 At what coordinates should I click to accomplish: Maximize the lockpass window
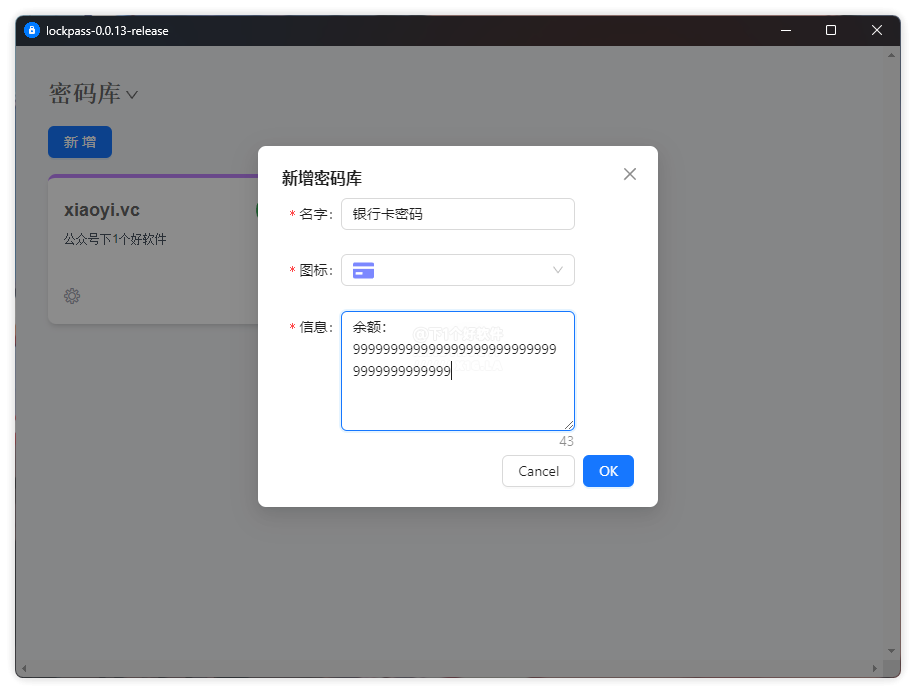pos(831,30)
